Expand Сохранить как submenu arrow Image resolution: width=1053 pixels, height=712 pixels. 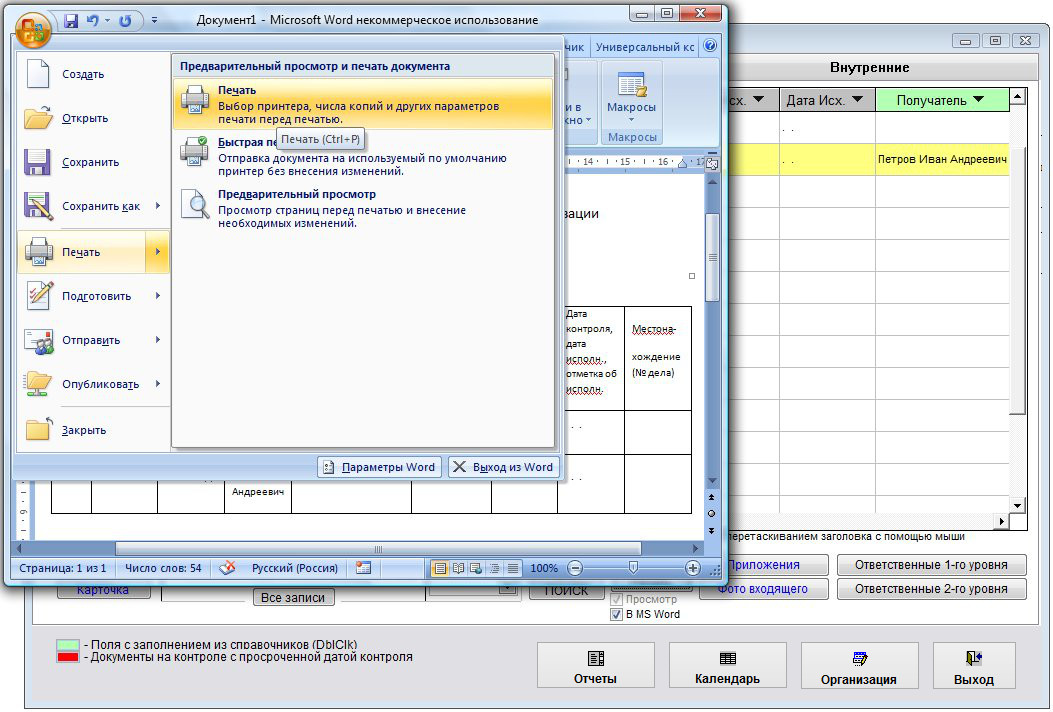tap(158, 206)
